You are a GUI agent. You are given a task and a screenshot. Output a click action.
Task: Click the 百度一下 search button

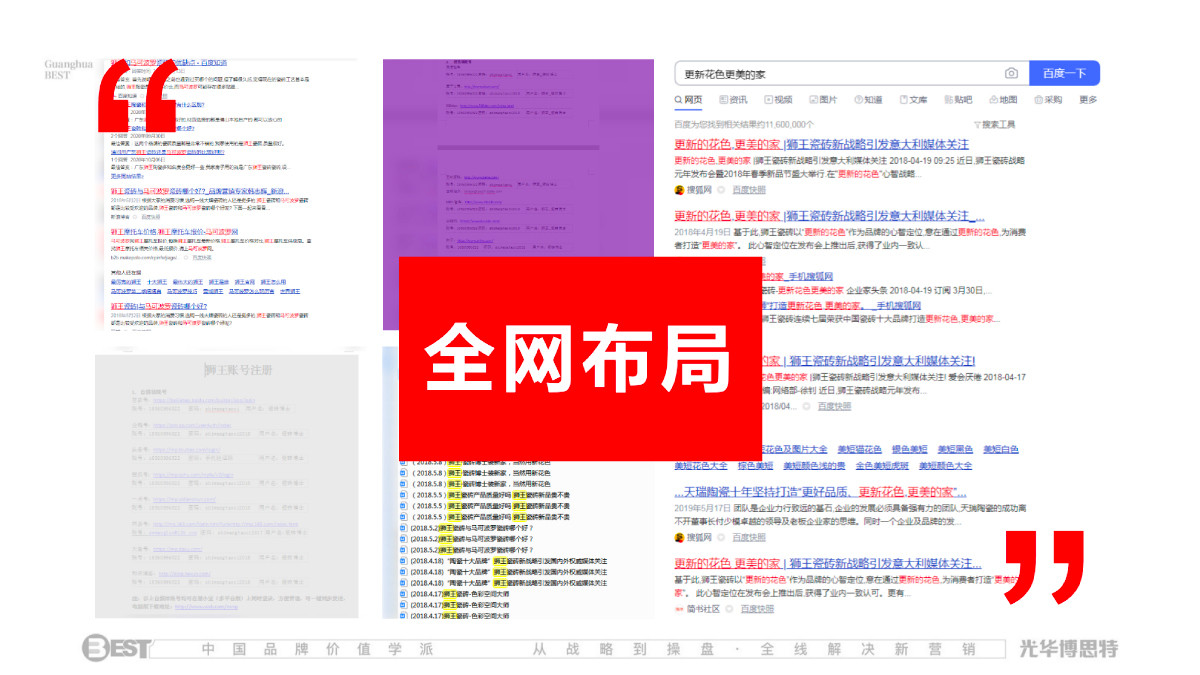click(1064, 73)
